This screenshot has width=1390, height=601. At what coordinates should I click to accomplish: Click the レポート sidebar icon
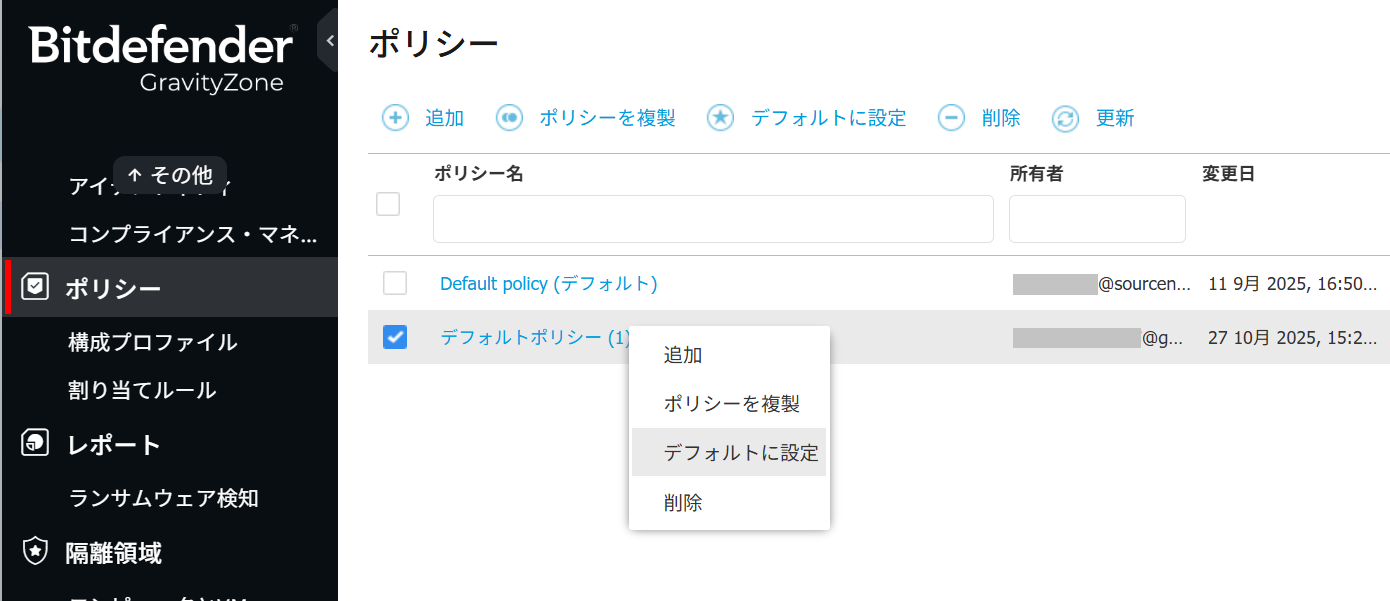tap(35, 443)
